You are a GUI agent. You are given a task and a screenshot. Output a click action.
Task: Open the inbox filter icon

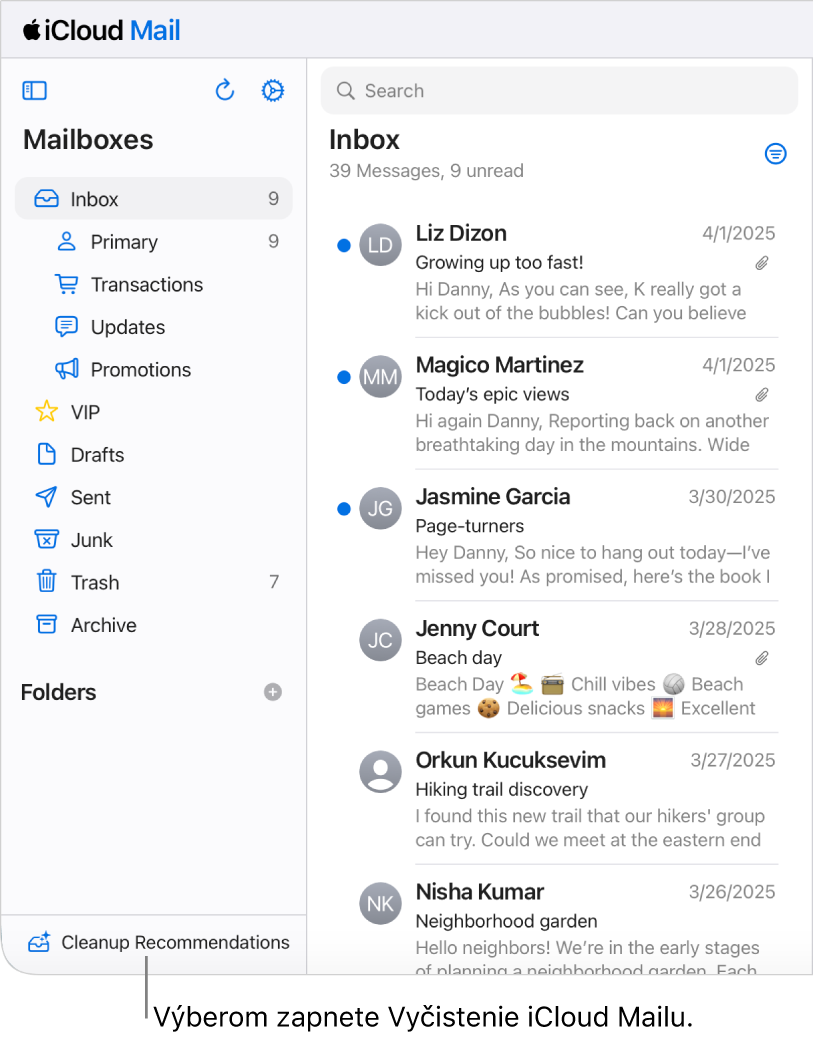coord(776,154)
